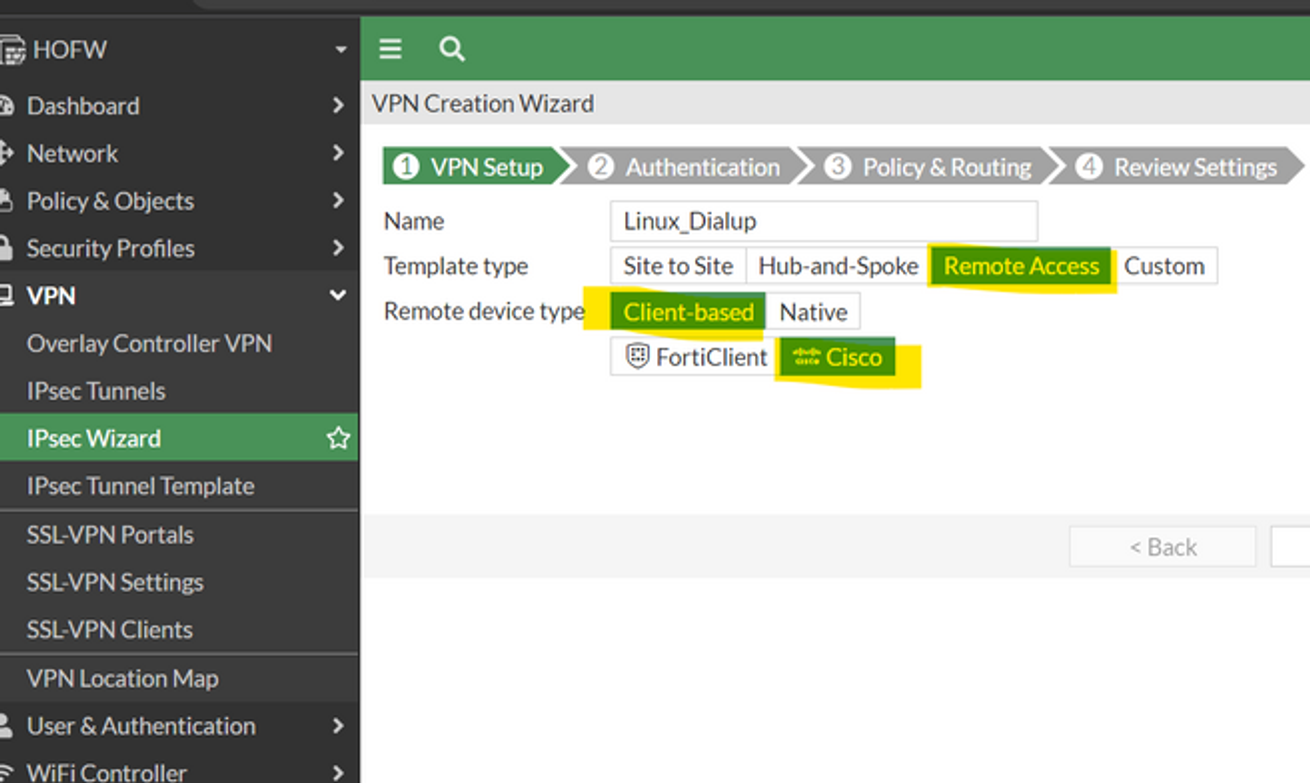Click the Back button
1310x783 pixels.
coord(1162,547)
